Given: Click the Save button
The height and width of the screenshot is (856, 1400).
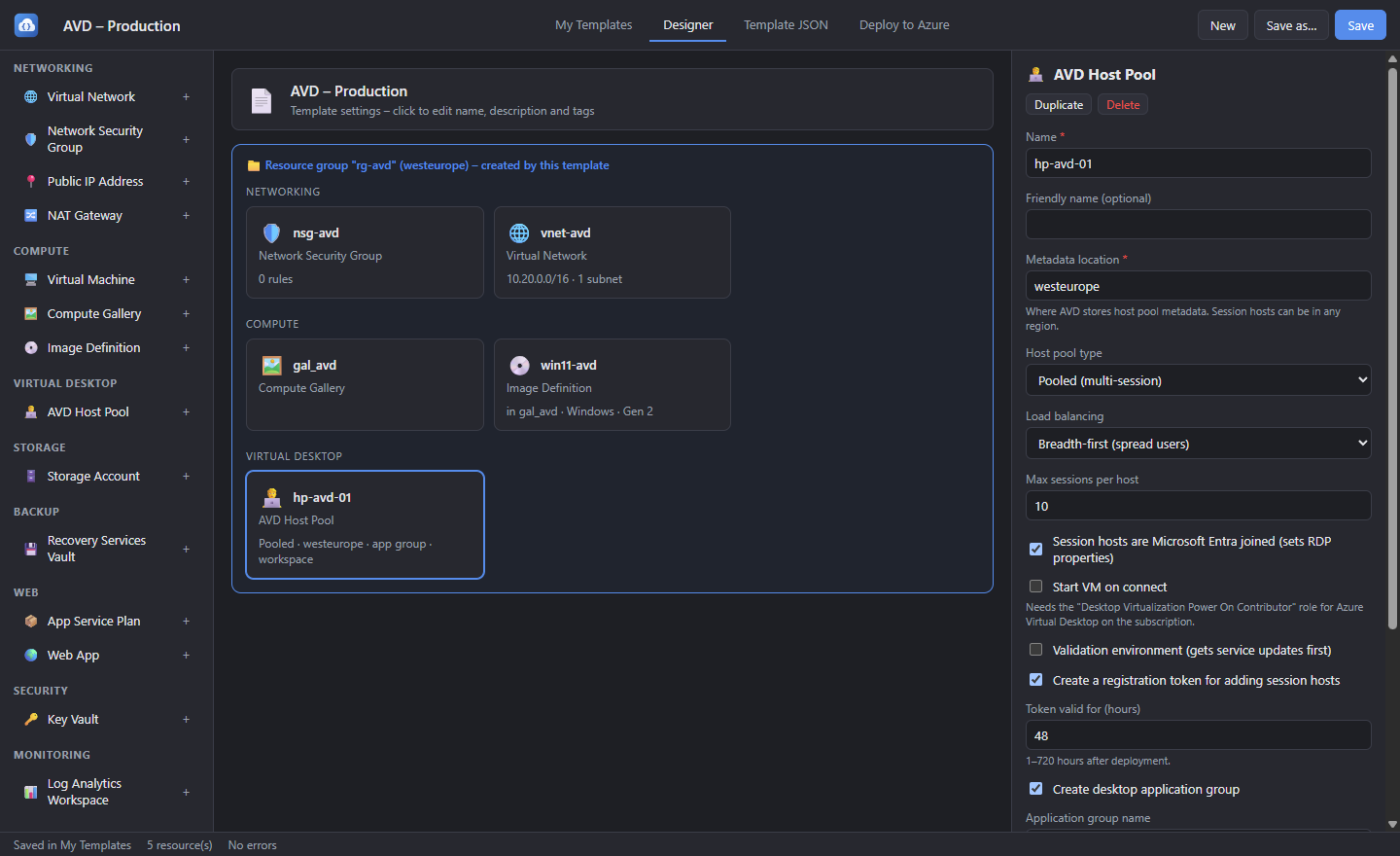Looking at the screenshot, I should click(1361, 25).
